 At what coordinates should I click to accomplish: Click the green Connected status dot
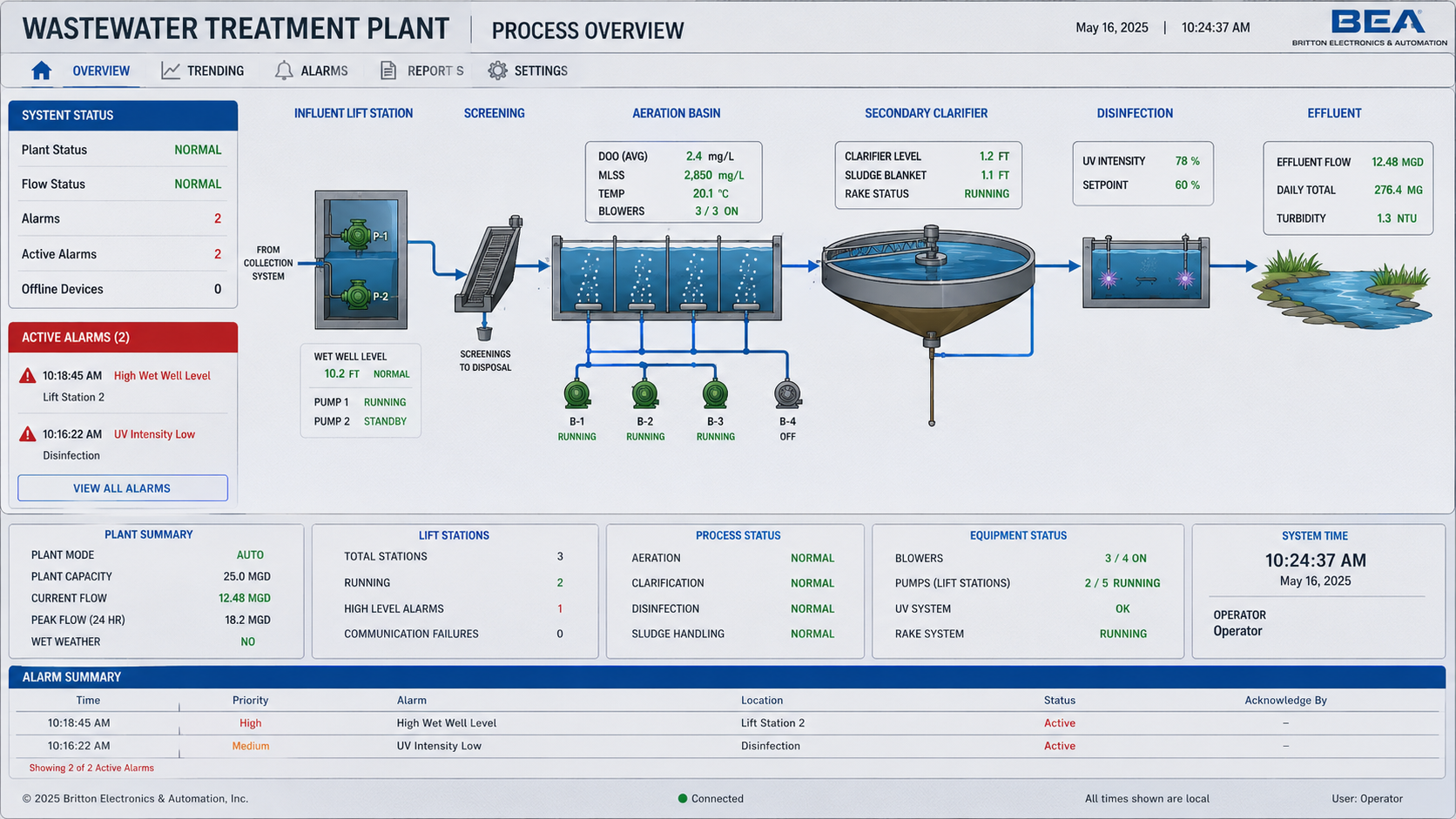683,798
